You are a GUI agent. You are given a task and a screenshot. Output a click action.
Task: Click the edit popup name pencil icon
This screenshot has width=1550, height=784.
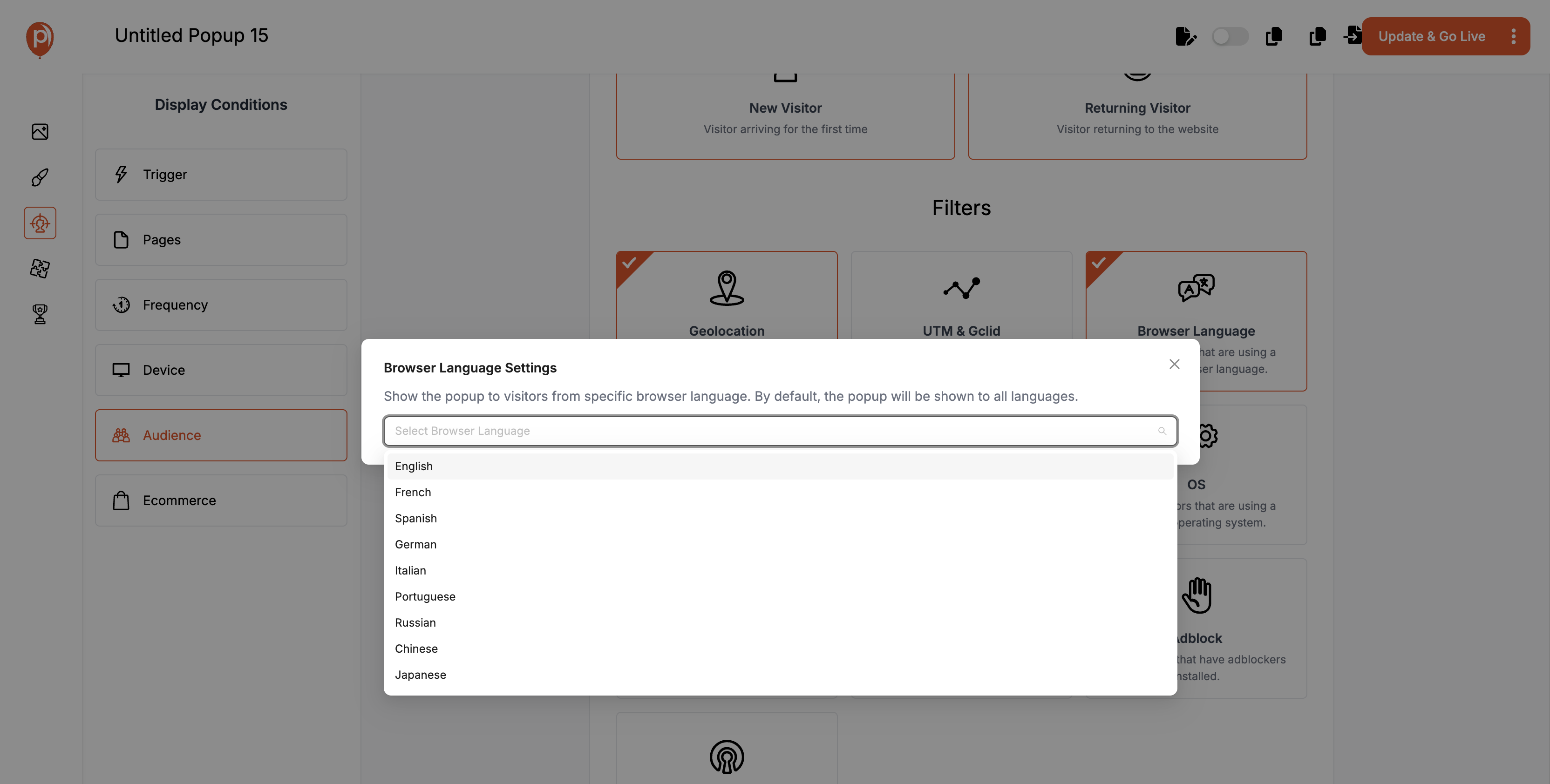click(1186, 36)
